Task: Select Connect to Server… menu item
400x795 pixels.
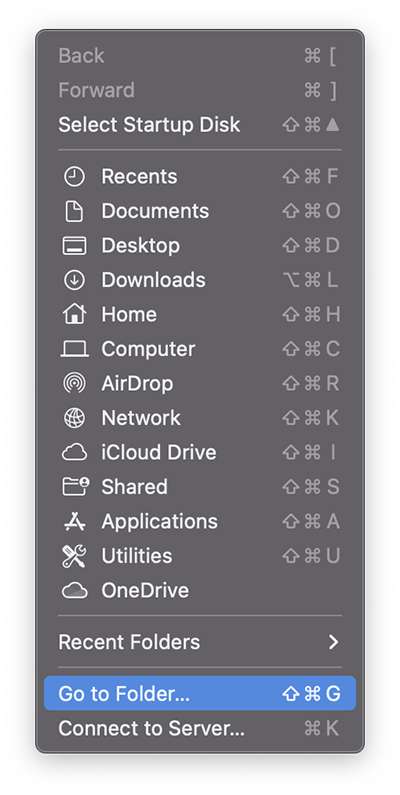Action: (200, 729)
